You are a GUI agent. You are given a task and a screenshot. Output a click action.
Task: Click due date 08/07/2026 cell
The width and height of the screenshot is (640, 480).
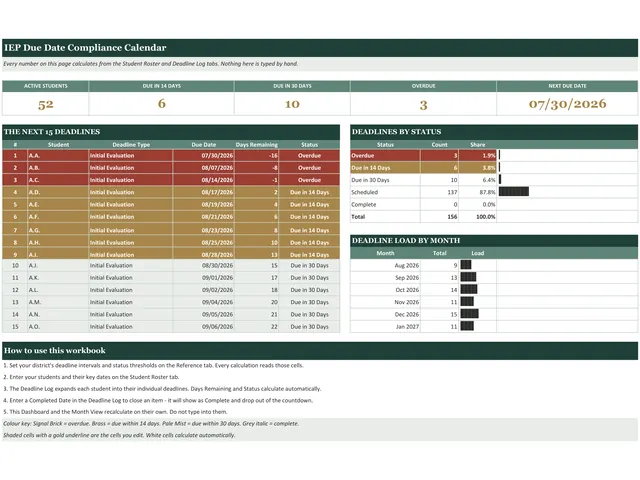pos(204,168)
